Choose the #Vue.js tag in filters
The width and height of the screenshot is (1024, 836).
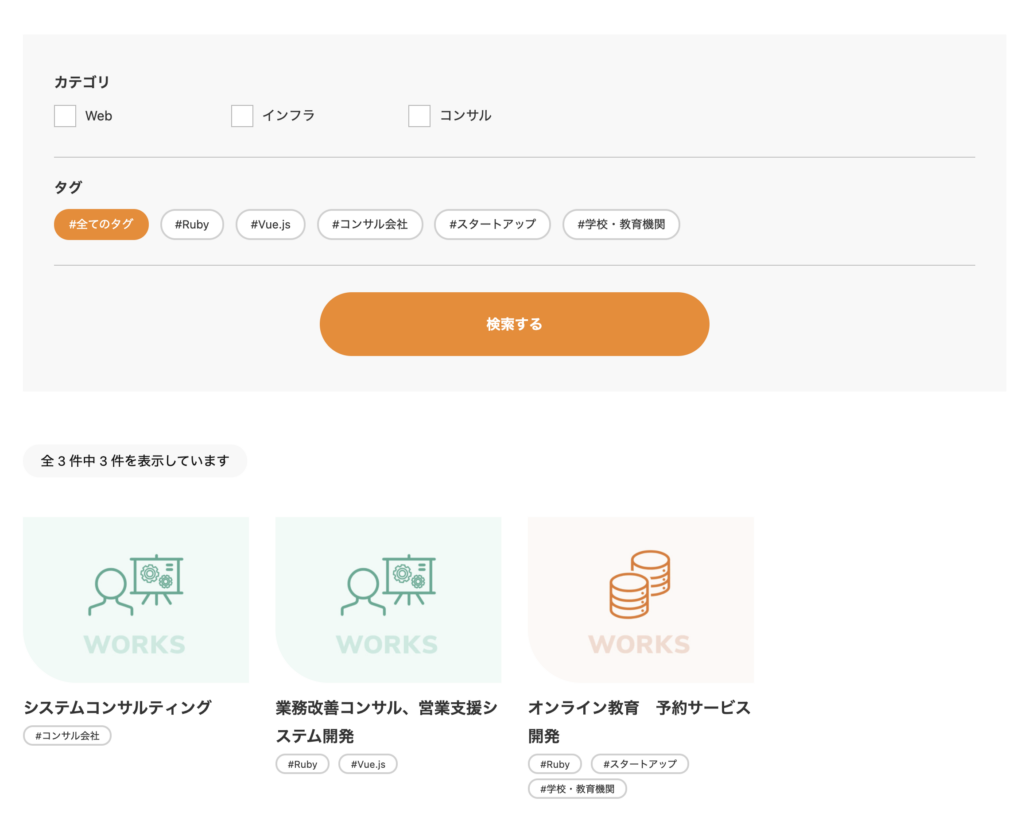click(x=271, y=225)
